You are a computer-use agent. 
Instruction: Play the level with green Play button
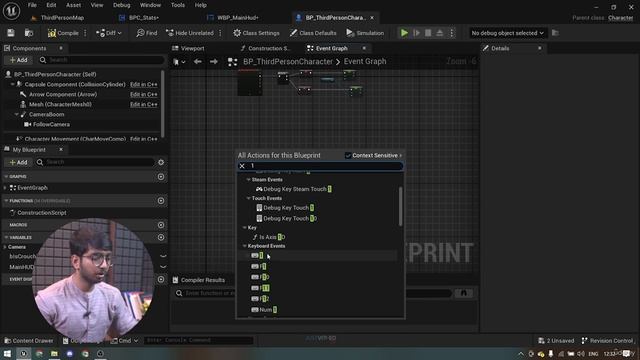(404, 33)
